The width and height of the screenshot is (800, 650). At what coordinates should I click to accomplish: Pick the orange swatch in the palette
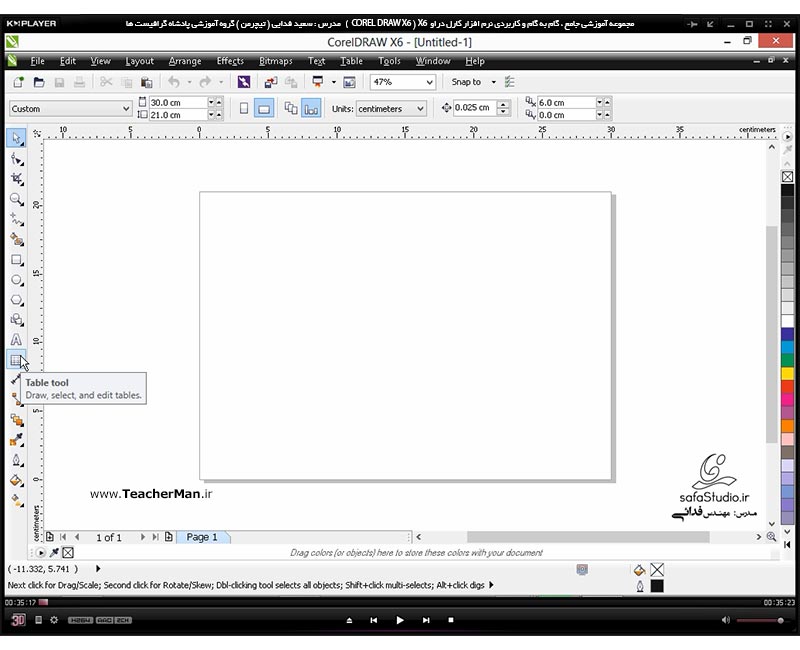(787, 426)
